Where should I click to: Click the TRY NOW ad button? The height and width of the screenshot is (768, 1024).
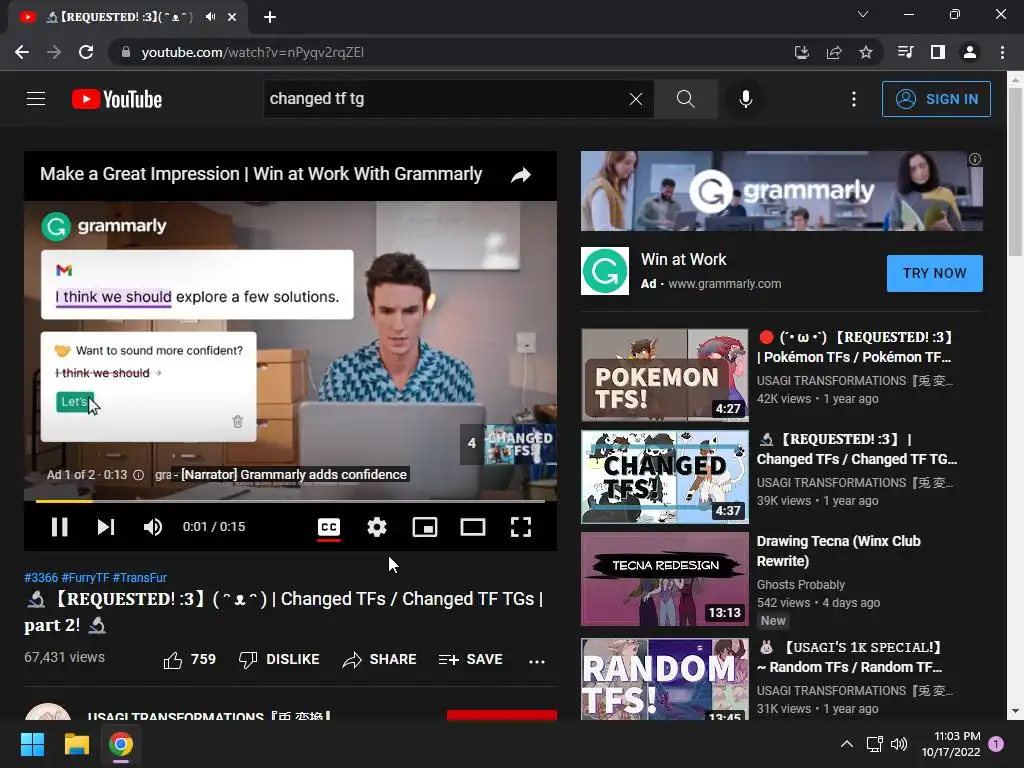click(935, 273)
